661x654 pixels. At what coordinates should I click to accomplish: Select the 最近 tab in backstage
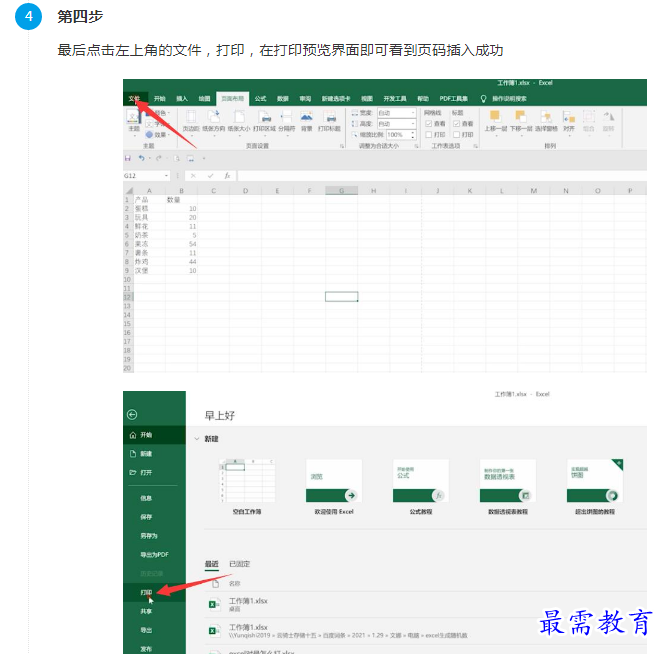(x=212, y=564)
